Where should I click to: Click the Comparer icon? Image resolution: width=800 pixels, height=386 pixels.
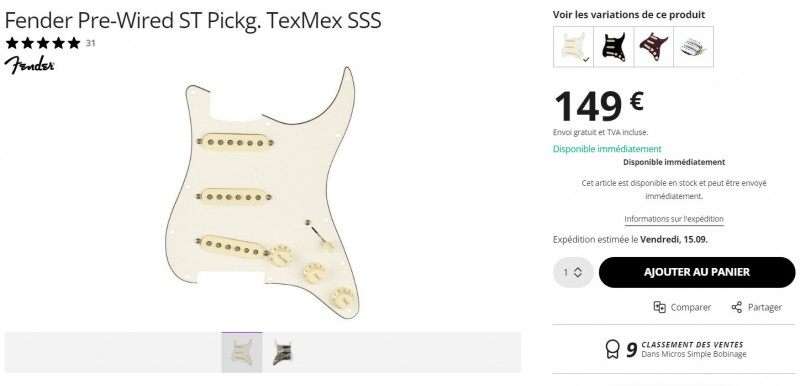click(x=660, y=307)
